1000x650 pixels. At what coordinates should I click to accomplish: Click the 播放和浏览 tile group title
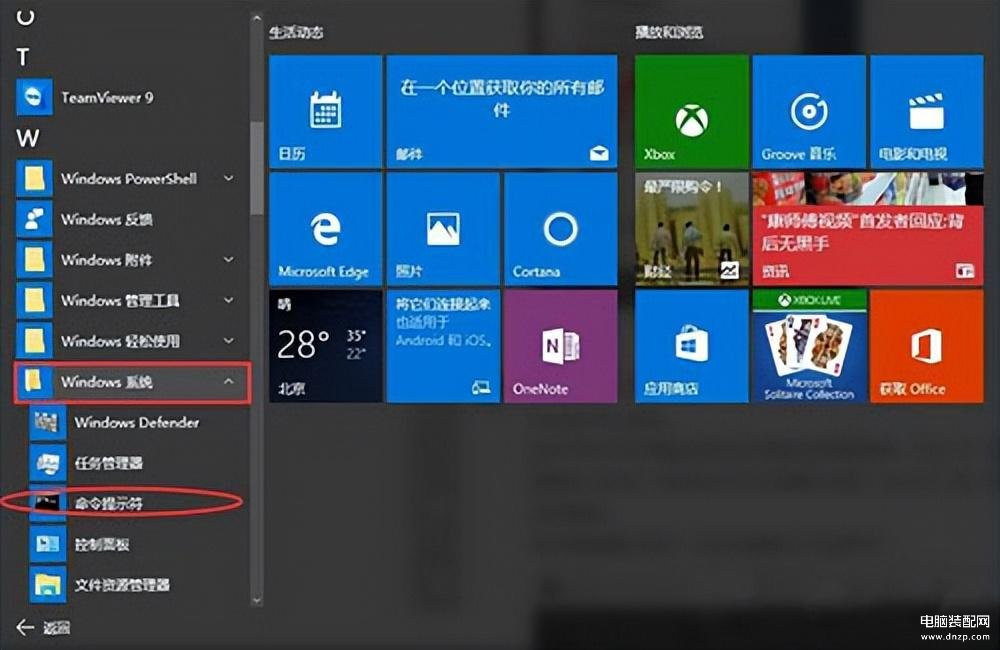coord(669,32)
